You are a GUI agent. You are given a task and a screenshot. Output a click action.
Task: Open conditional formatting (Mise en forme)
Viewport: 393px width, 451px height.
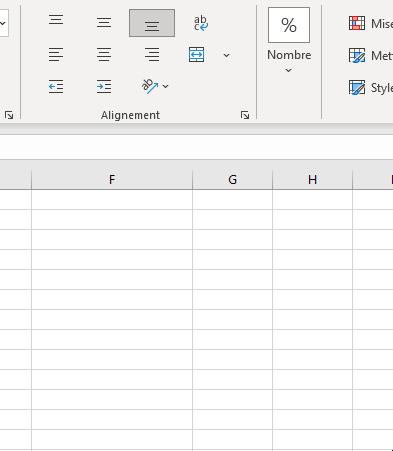coord(370,23)
